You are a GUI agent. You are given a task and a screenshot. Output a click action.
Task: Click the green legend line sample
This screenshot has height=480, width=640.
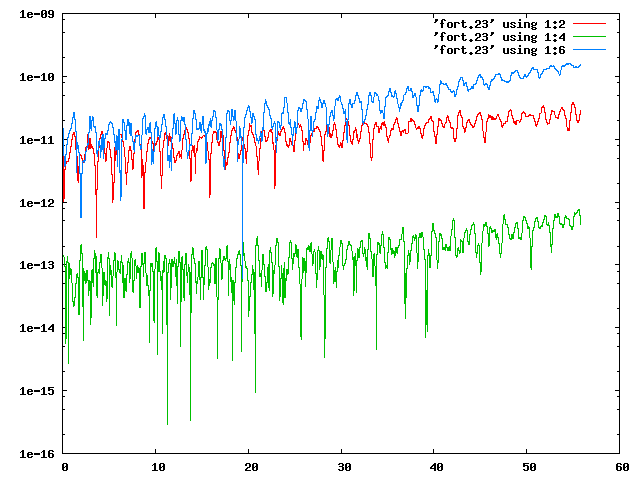(x=589, y=37)
